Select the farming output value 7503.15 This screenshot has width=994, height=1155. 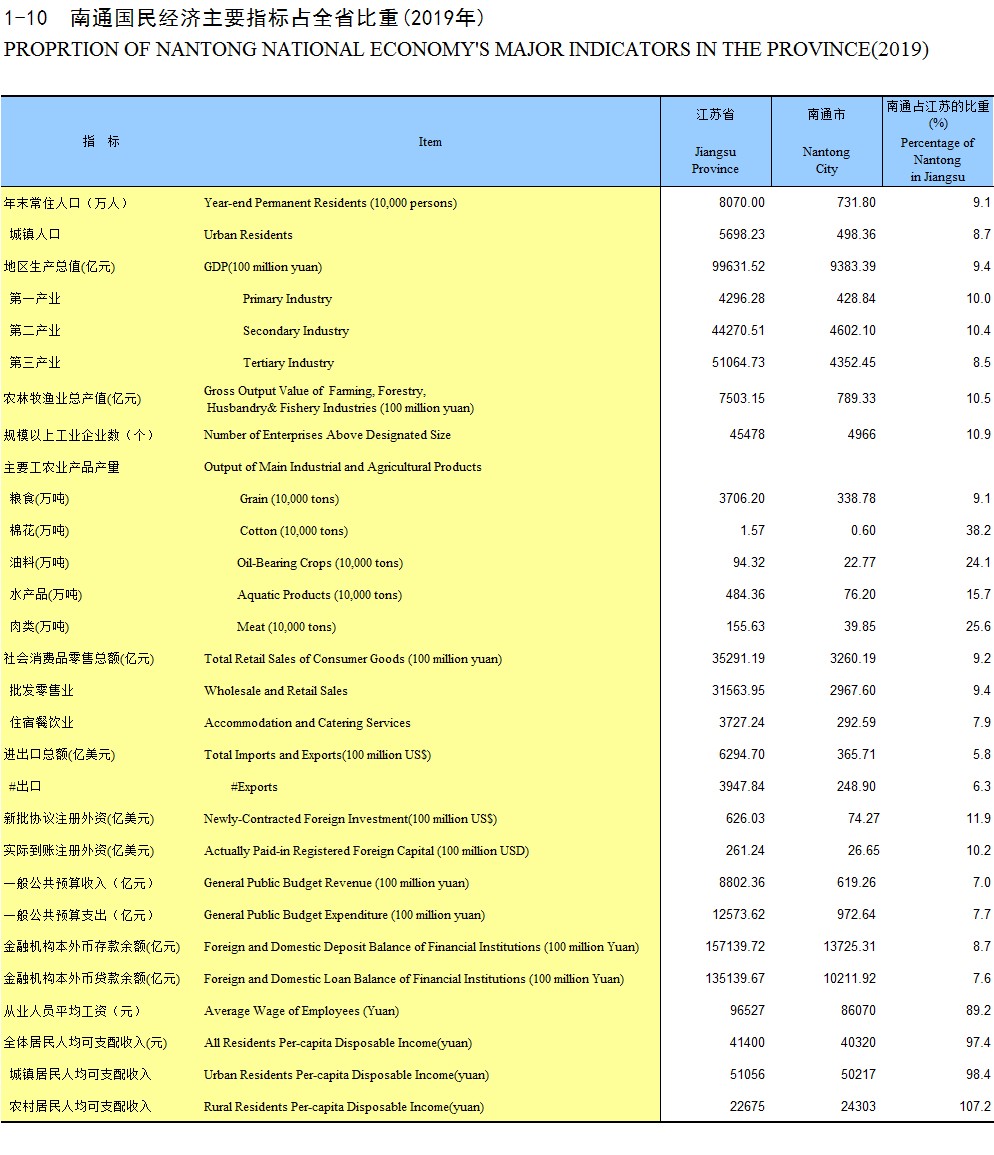coord(741,398)
